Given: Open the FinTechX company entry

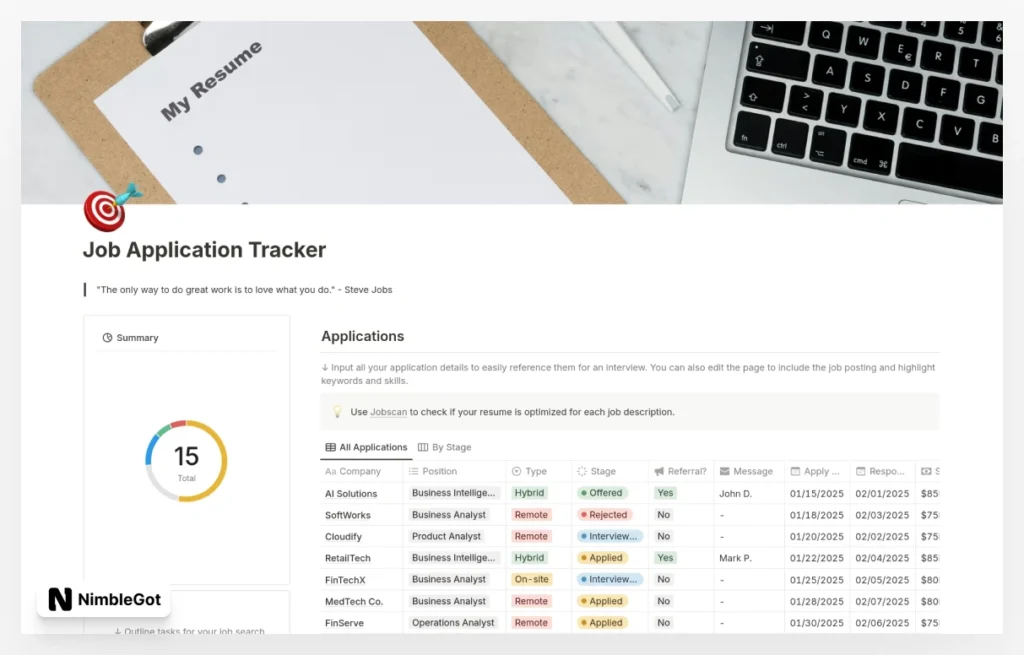Looking at the screenshot, I should pos(345,580).
